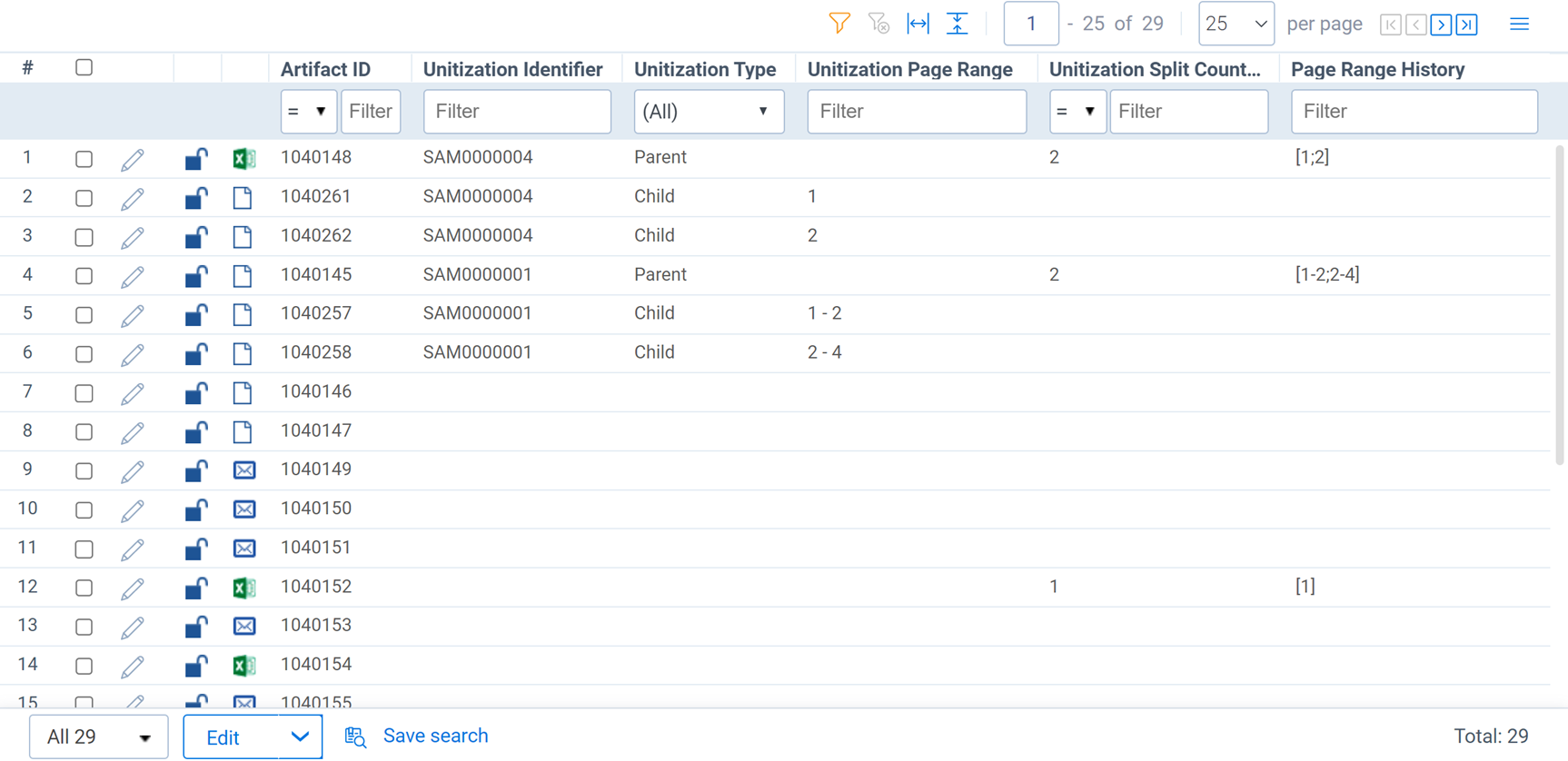Click the Save search link
Image resolution: width=1568 pixels, height=761 pixels.
(x=435, y=736)
